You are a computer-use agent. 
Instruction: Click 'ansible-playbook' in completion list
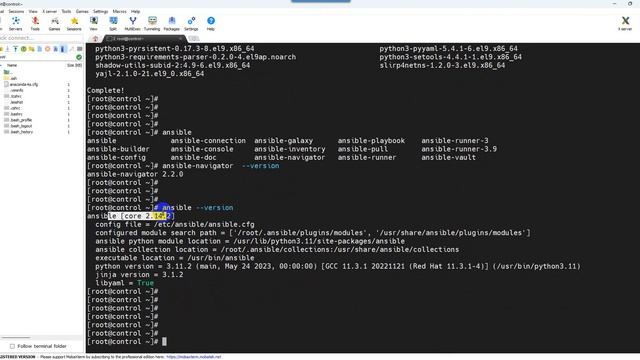click(x=371, y=141)
